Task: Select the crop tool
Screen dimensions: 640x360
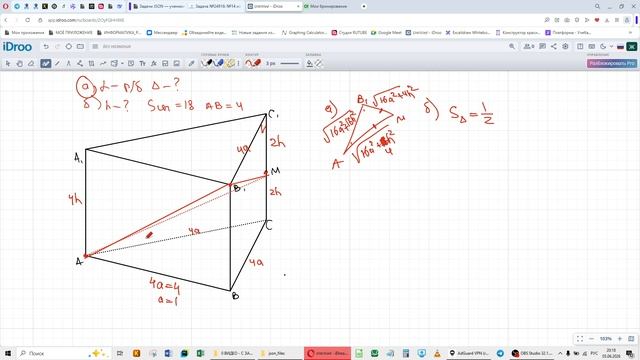Action: pyautogui.click(x=91, y=64)
